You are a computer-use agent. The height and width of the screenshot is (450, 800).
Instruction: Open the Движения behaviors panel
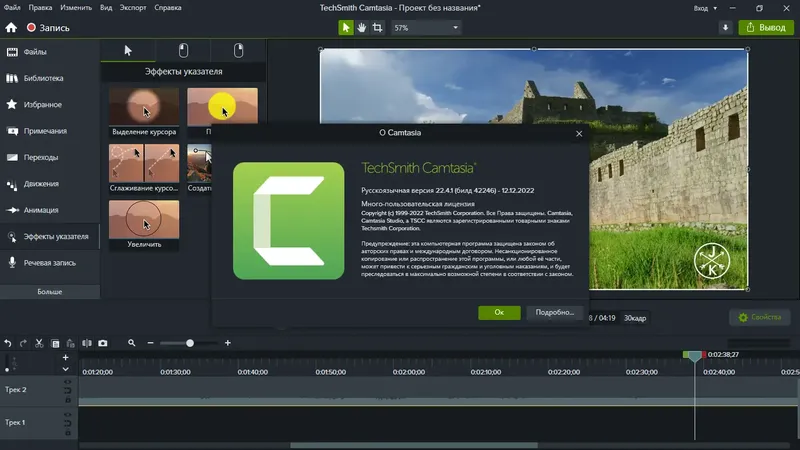point(49,184)
